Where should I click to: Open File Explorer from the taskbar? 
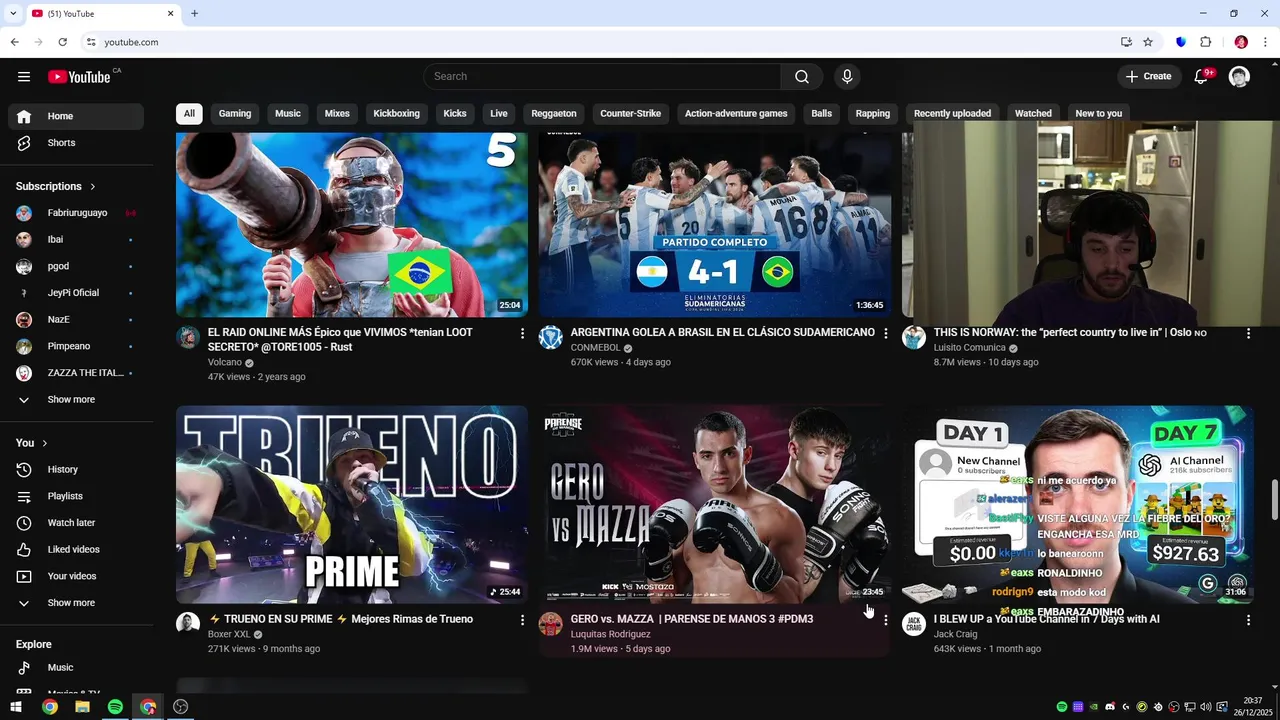82,707
